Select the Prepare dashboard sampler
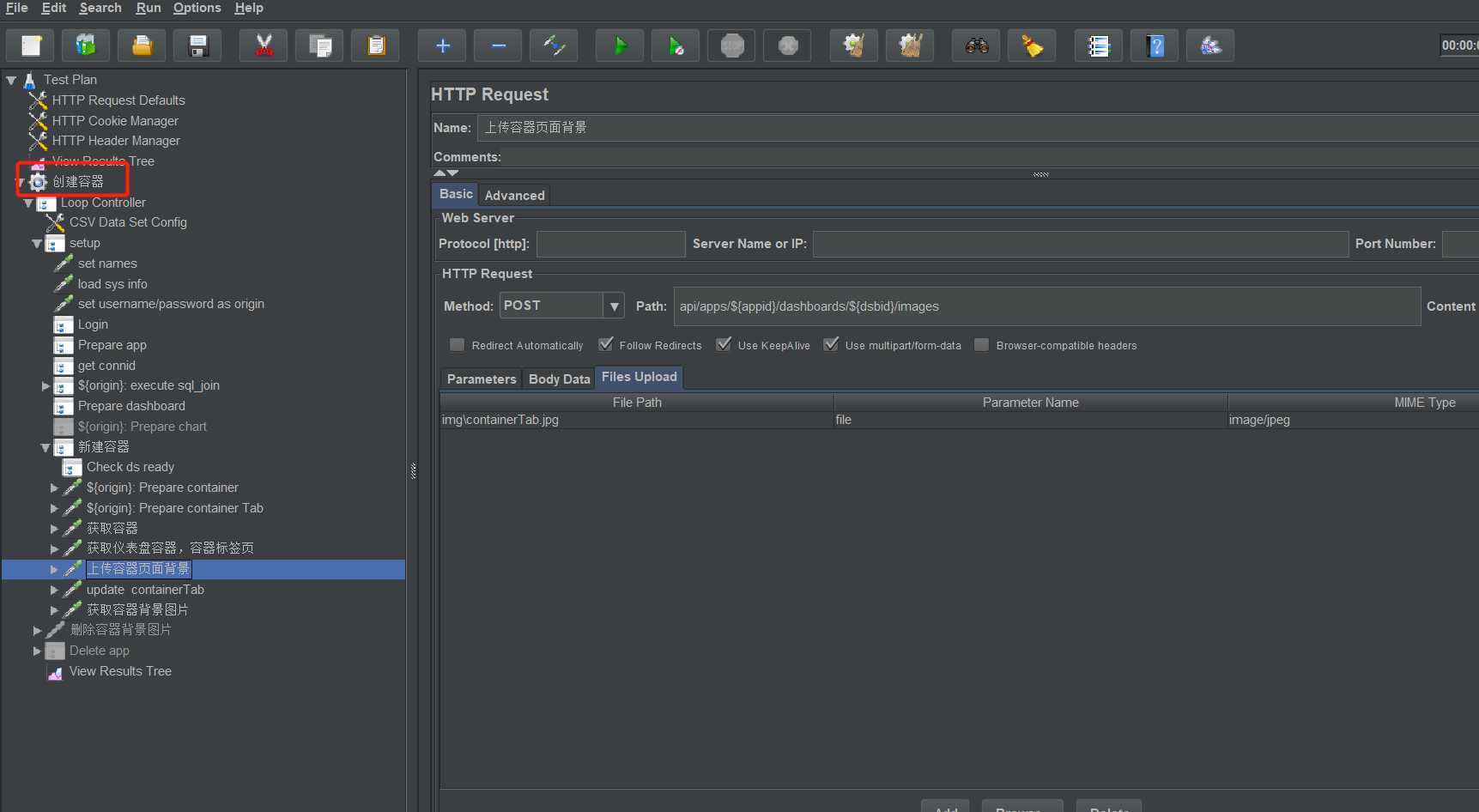 pos(120,406)
